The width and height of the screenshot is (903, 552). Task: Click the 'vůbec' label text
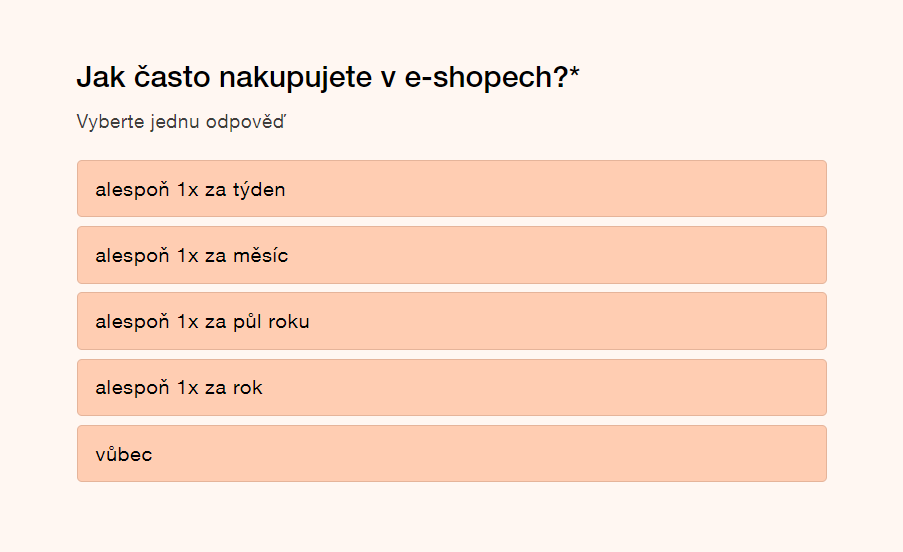(124, 454)
